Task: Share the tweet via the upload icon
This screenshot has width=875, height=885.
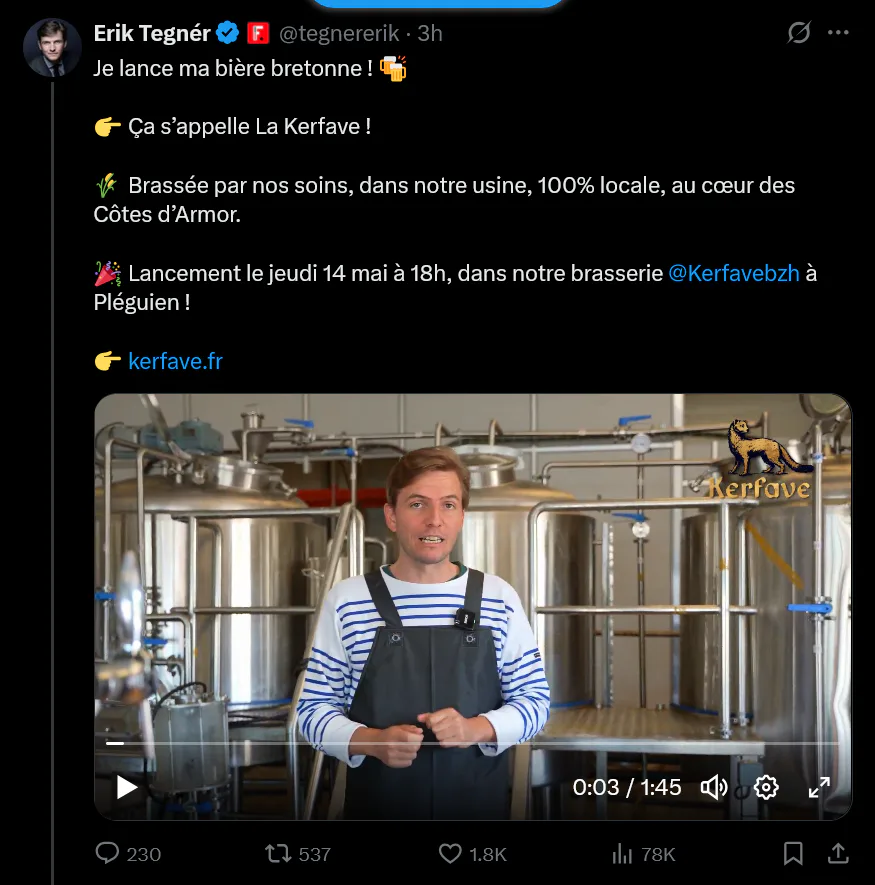Action: tap(838, 853)
